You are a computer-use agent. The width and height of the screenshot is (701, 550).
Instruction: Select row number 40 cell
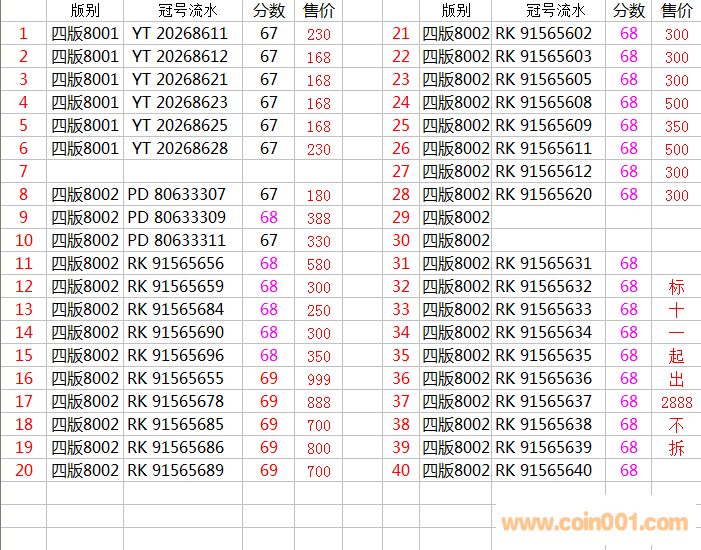(401, 471)
